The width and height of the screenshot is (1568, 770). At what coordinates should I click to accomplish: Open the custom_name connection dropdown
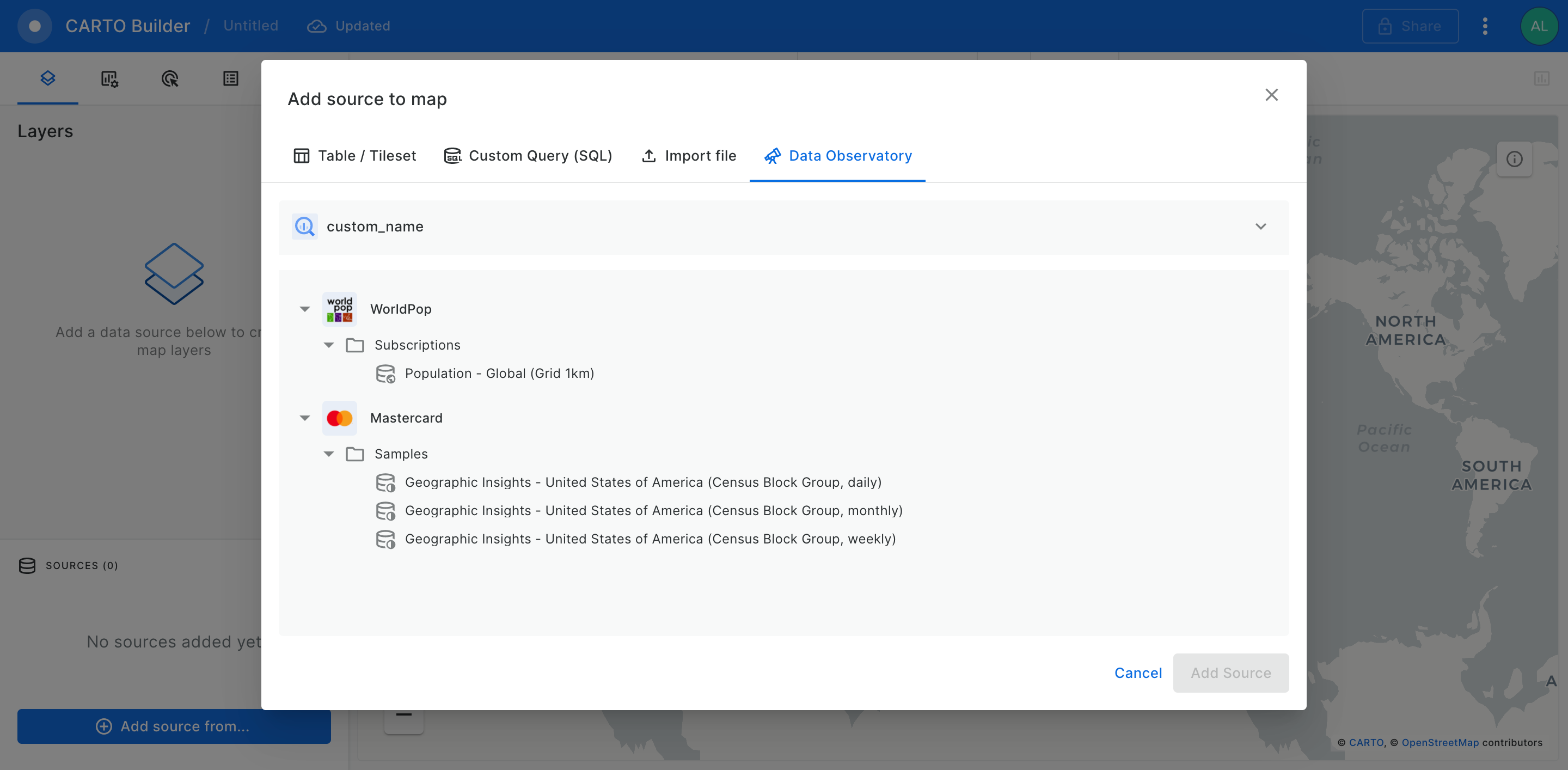point(1260,227)
